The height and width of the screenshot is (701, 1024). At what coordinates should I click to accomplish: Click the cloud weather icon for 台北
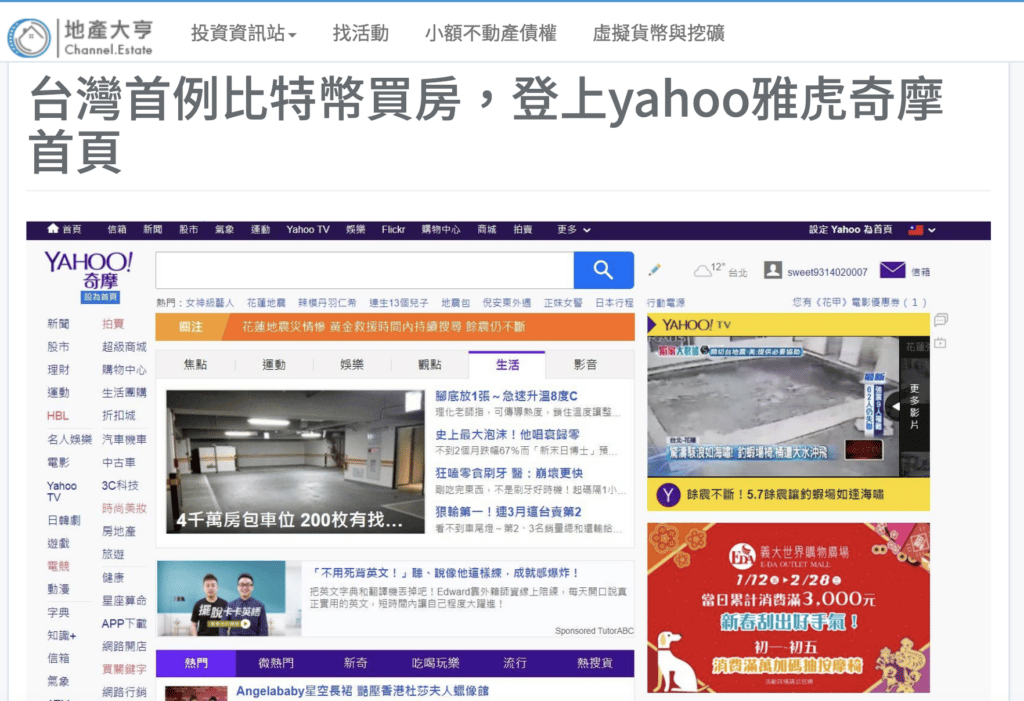point(701,270)
